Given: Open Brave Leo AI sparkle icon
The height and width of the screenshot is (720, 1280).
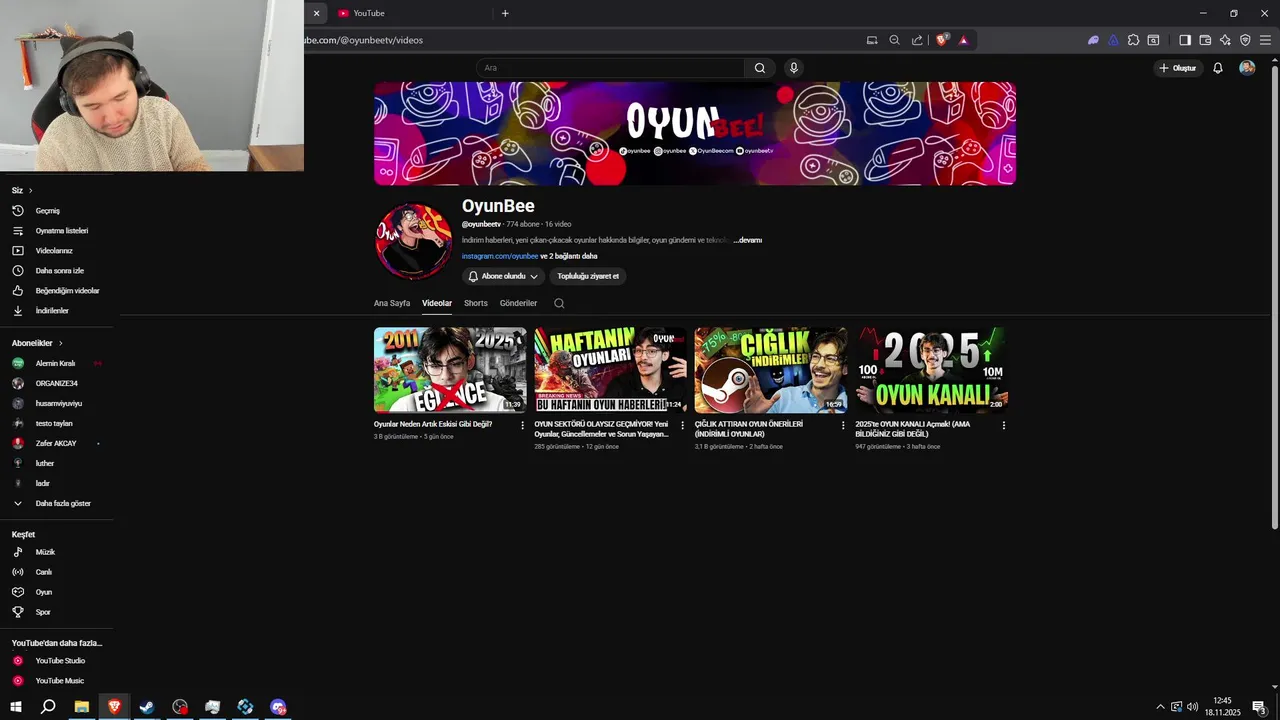Looking at the screenshot, I should [x=1225, y=40].
